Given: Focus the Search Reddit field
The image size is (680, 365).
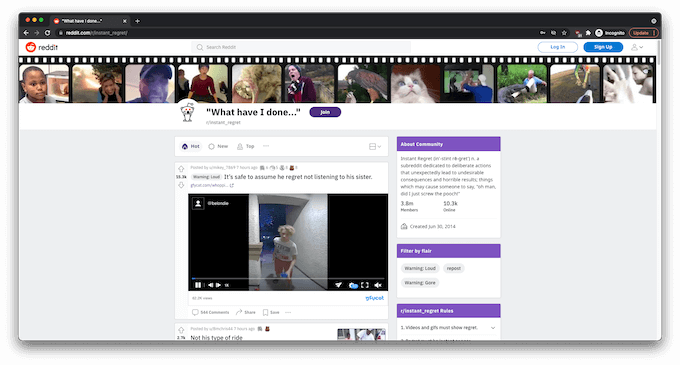Looking at the screenshot, I should point(301,47).
